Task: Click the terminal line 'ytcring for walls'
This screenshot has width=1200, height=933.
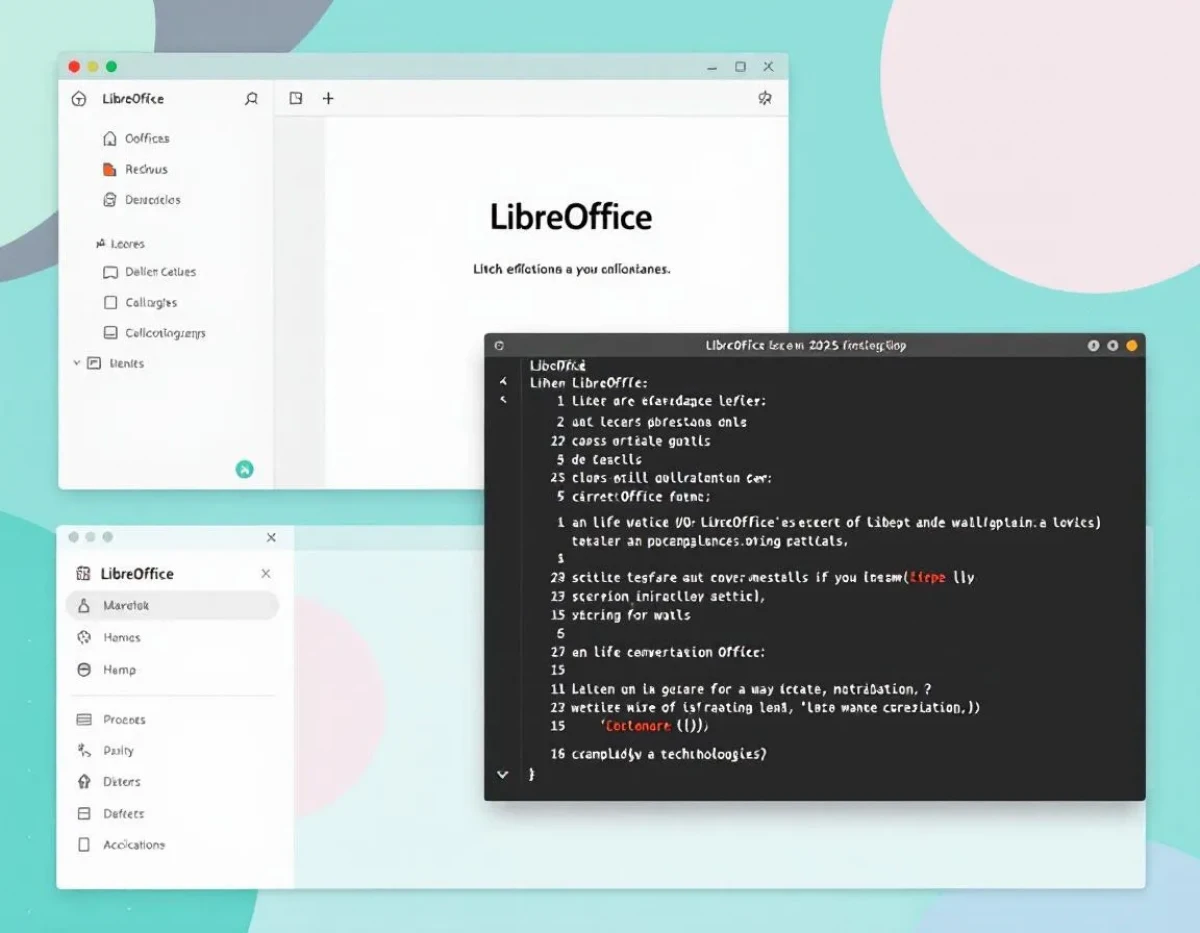Action: [631, 614]
